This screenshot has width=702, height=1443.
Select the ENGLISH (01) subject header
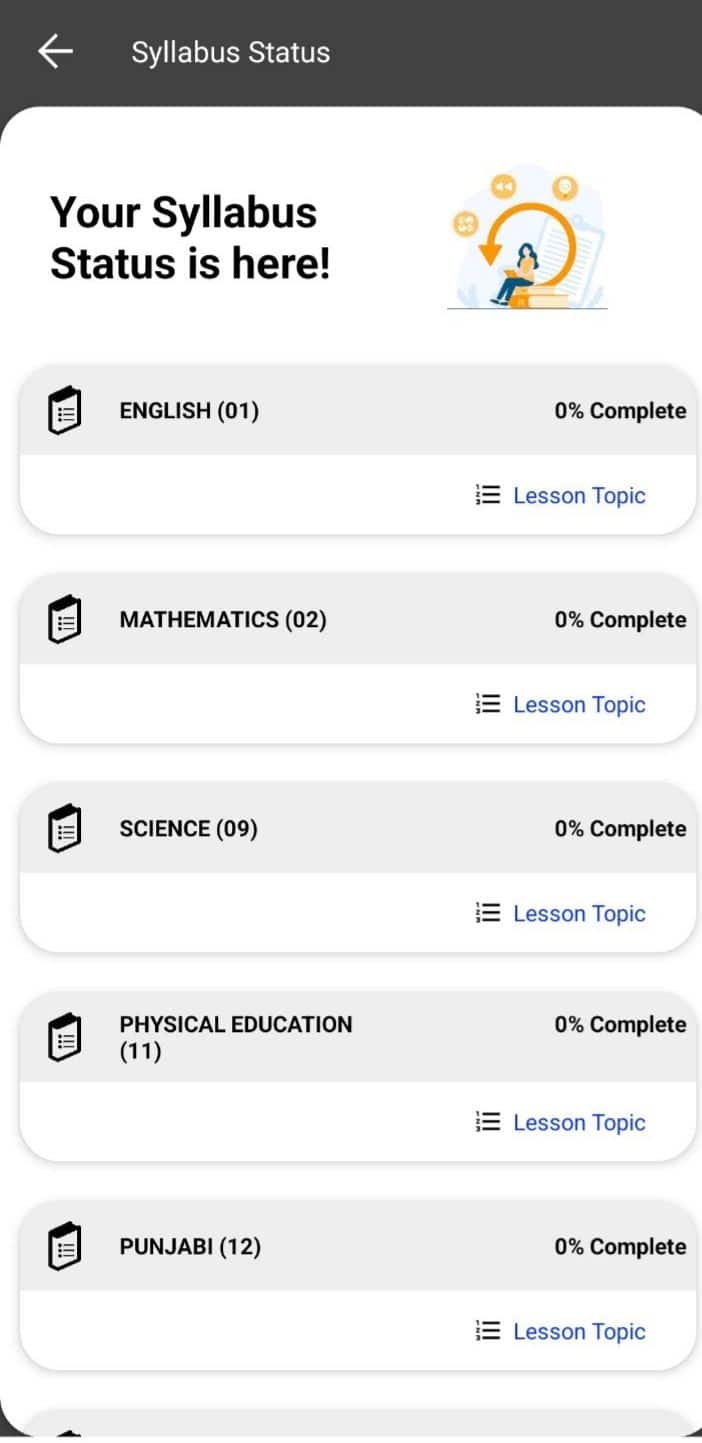(358, 410)
